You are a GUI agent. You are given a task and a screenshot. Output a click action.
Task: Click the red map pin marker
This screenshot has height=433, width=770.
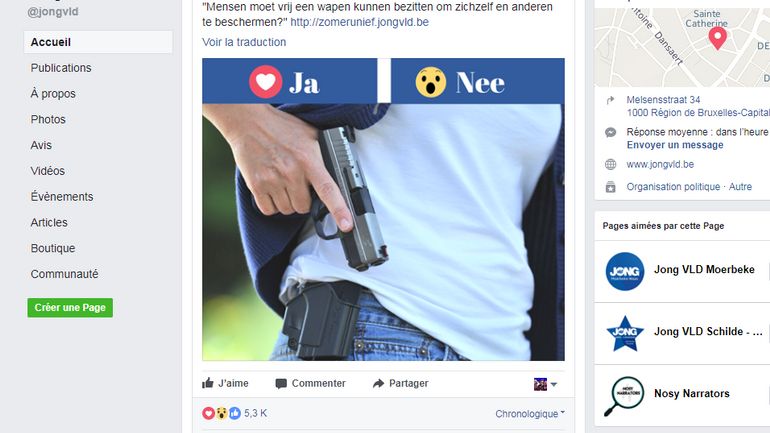[717, 38]
